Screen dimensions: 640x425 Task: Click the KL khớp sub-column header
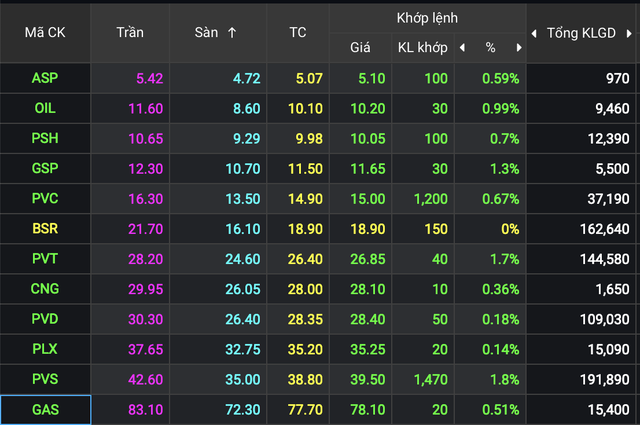pos(420,47)
